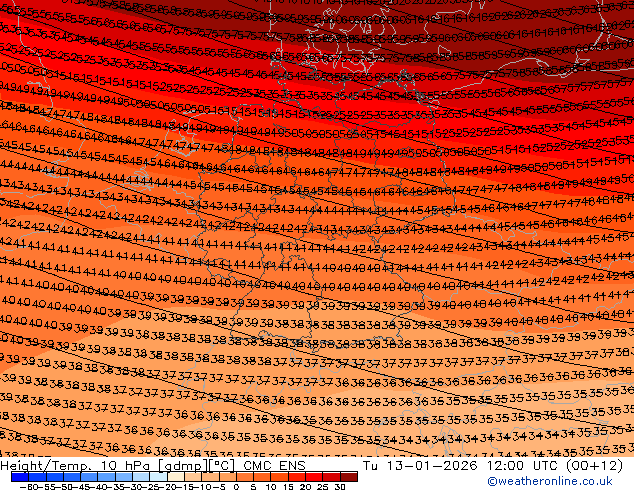Select the rightmost dark maroon legend swatch

349,477
